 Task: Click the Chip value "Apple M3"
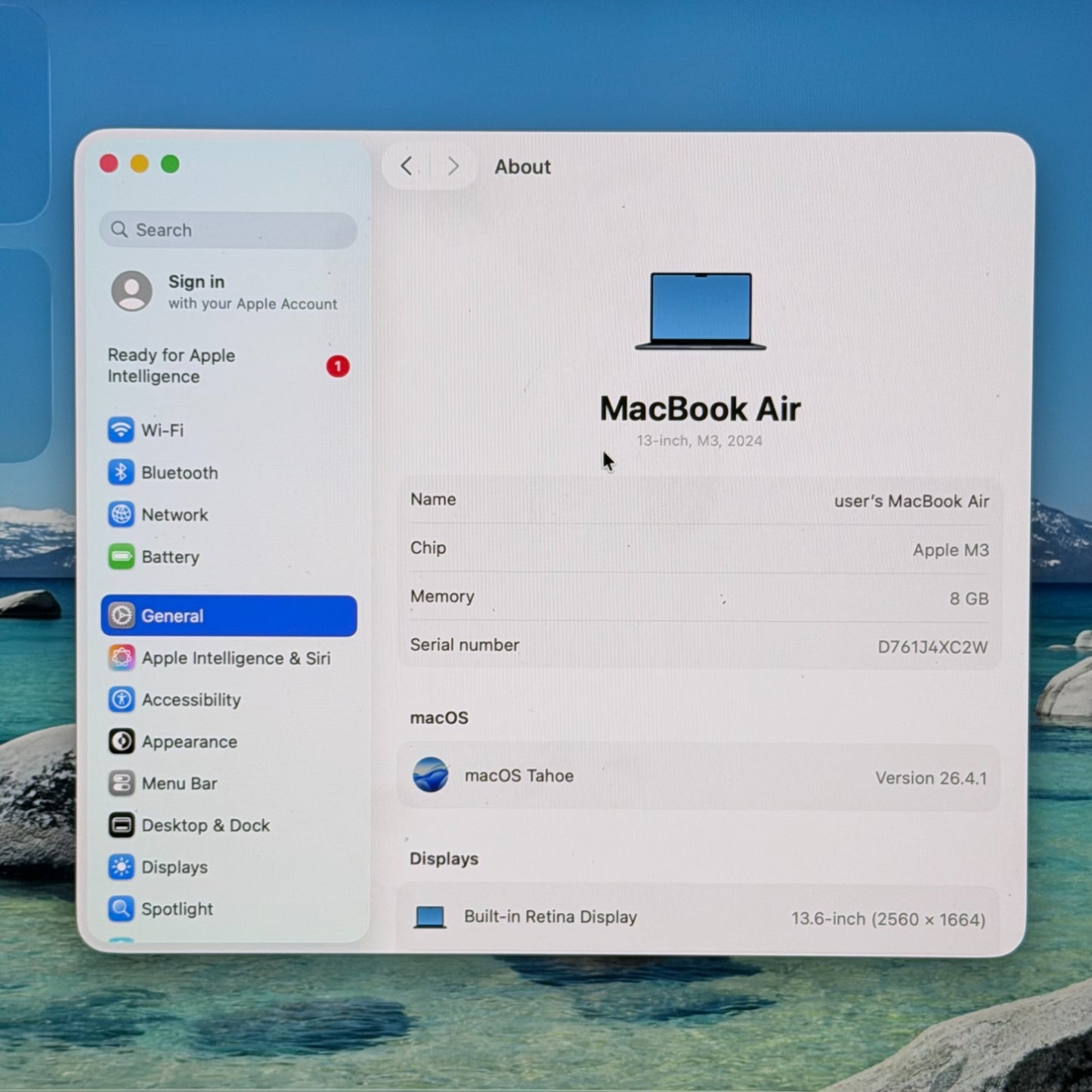(951, 550)
